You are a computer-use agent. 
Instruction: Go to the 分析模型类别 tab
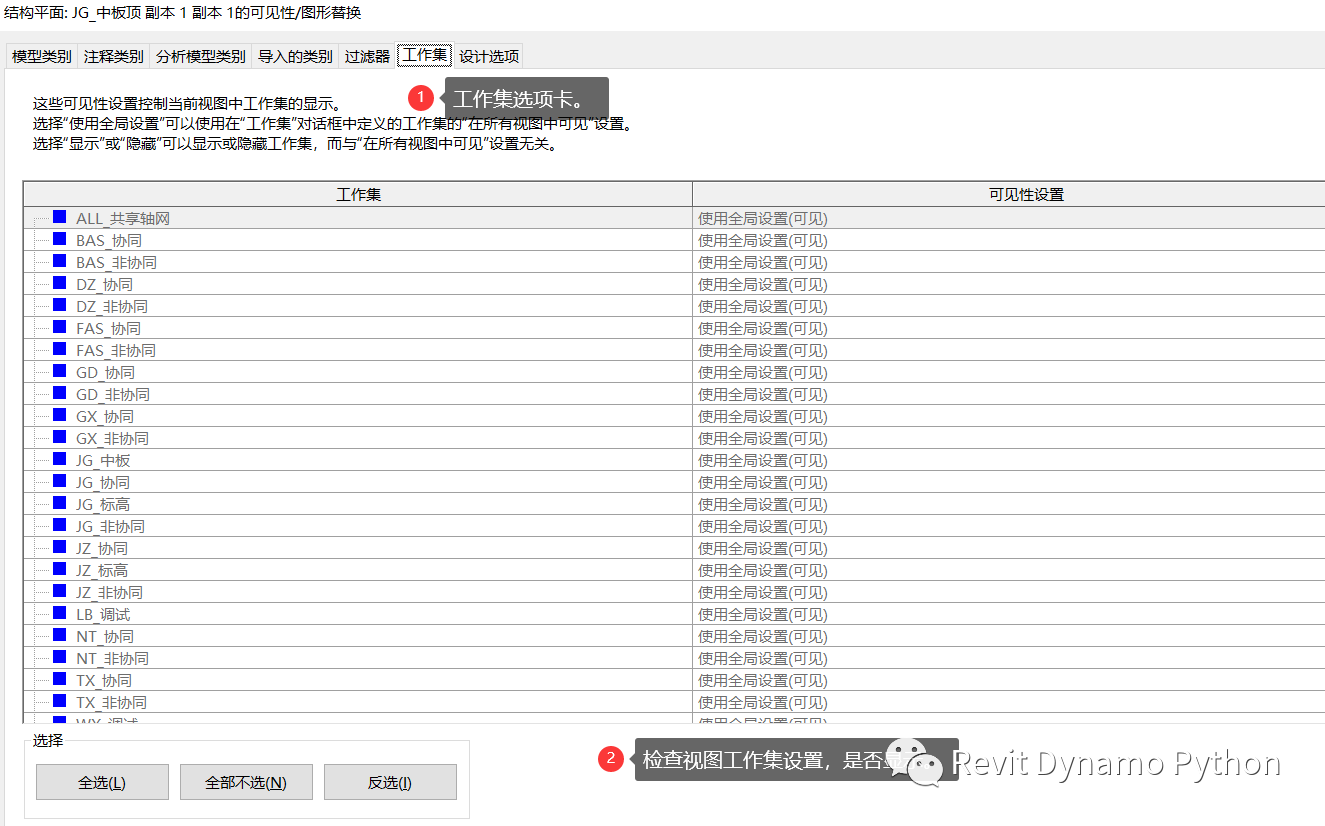[201, 57]
